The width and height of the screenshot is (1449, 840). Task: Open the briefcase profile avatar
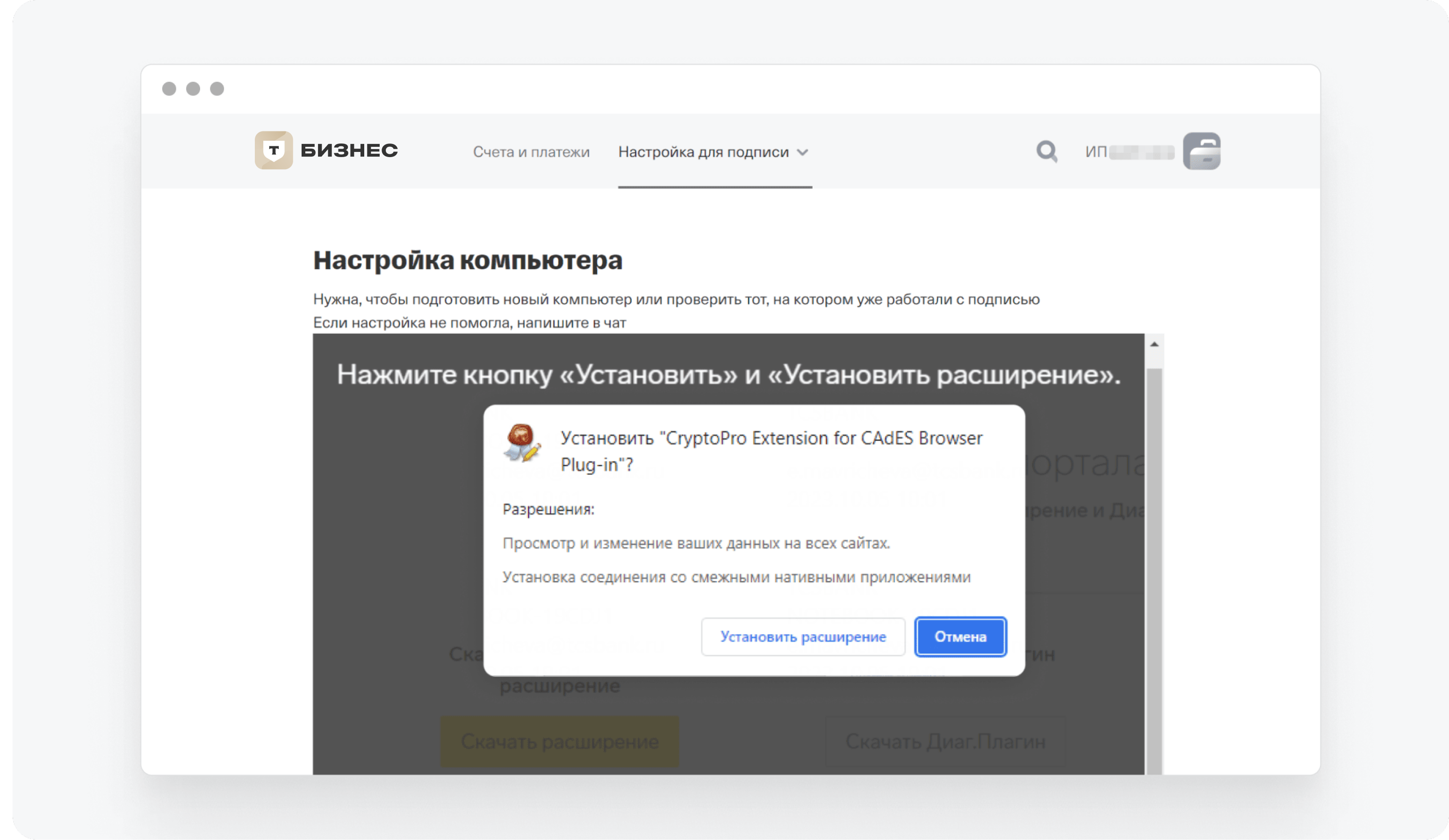coord(1202,151)
